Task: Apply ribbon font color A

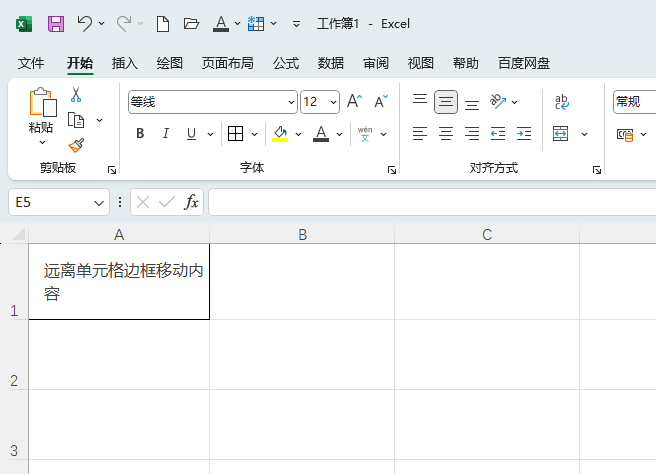Action: pos(321,134)
